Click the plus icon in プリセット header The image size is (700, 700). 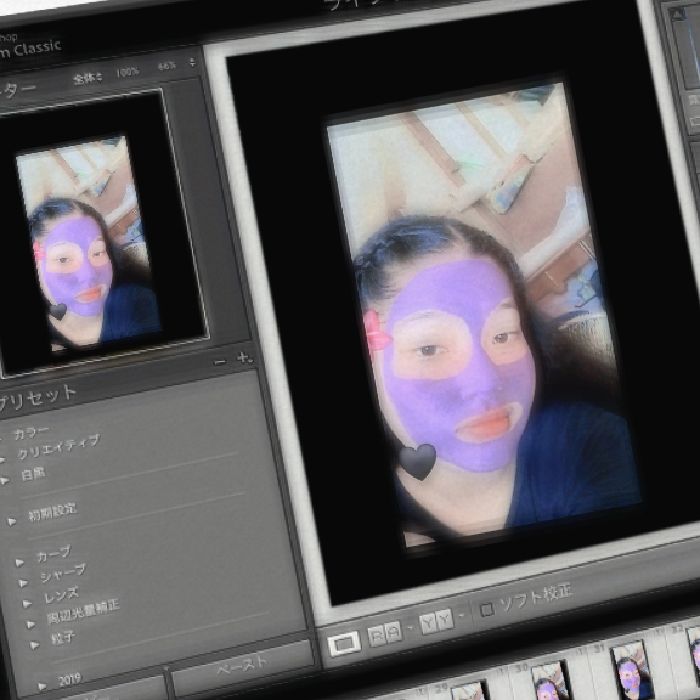pos(244,357)
